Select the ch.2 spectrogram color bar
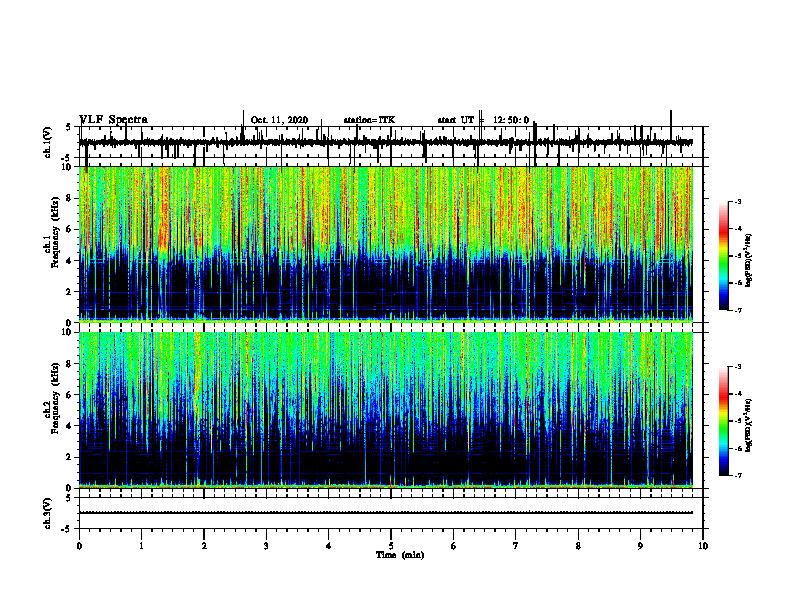The height and width of the screenshot is (612, 792). click(724, 421)
